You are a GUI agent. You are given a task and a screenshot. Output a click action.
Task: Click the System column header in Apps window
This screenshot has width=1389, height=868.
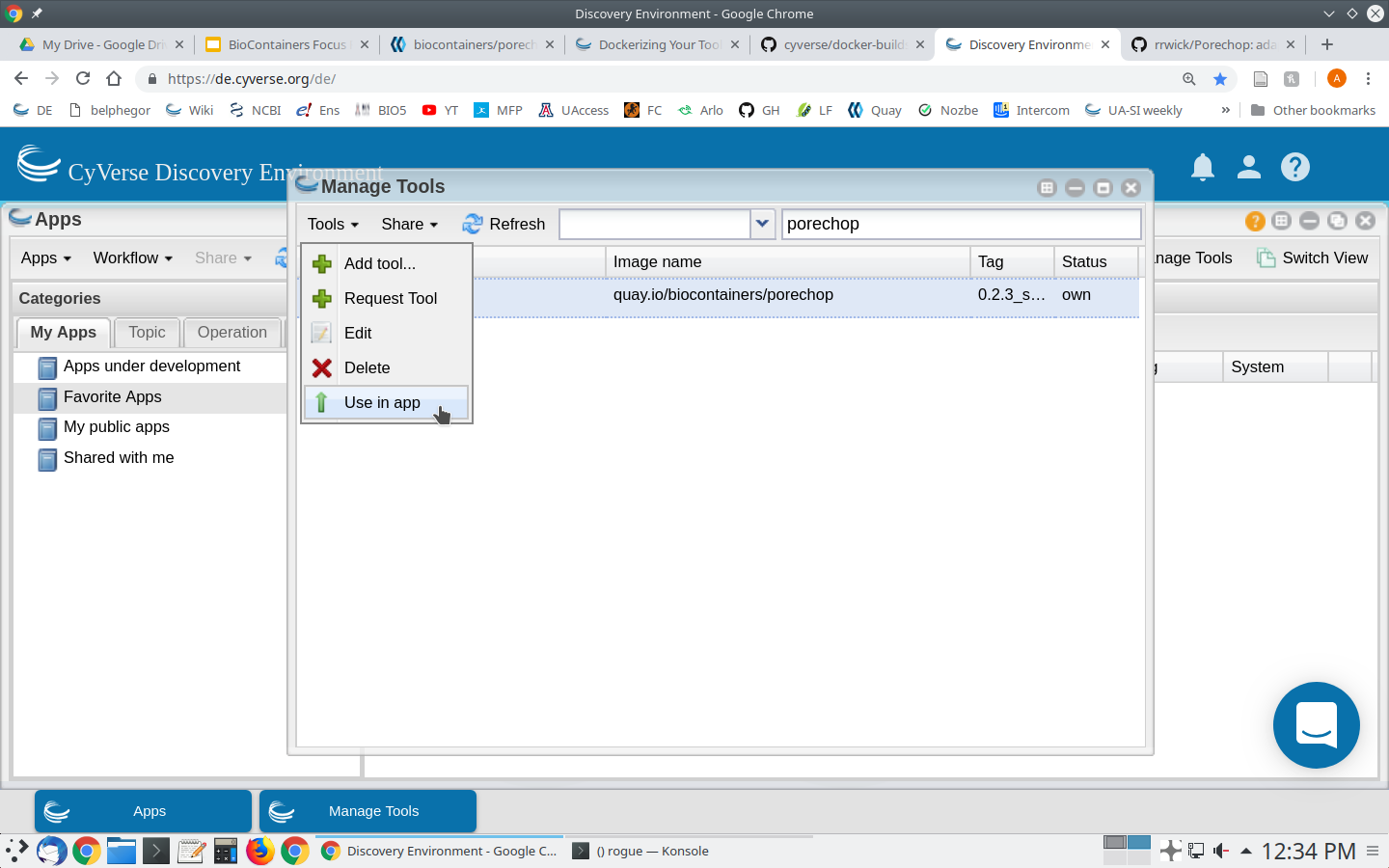(x=1275, y=366)
